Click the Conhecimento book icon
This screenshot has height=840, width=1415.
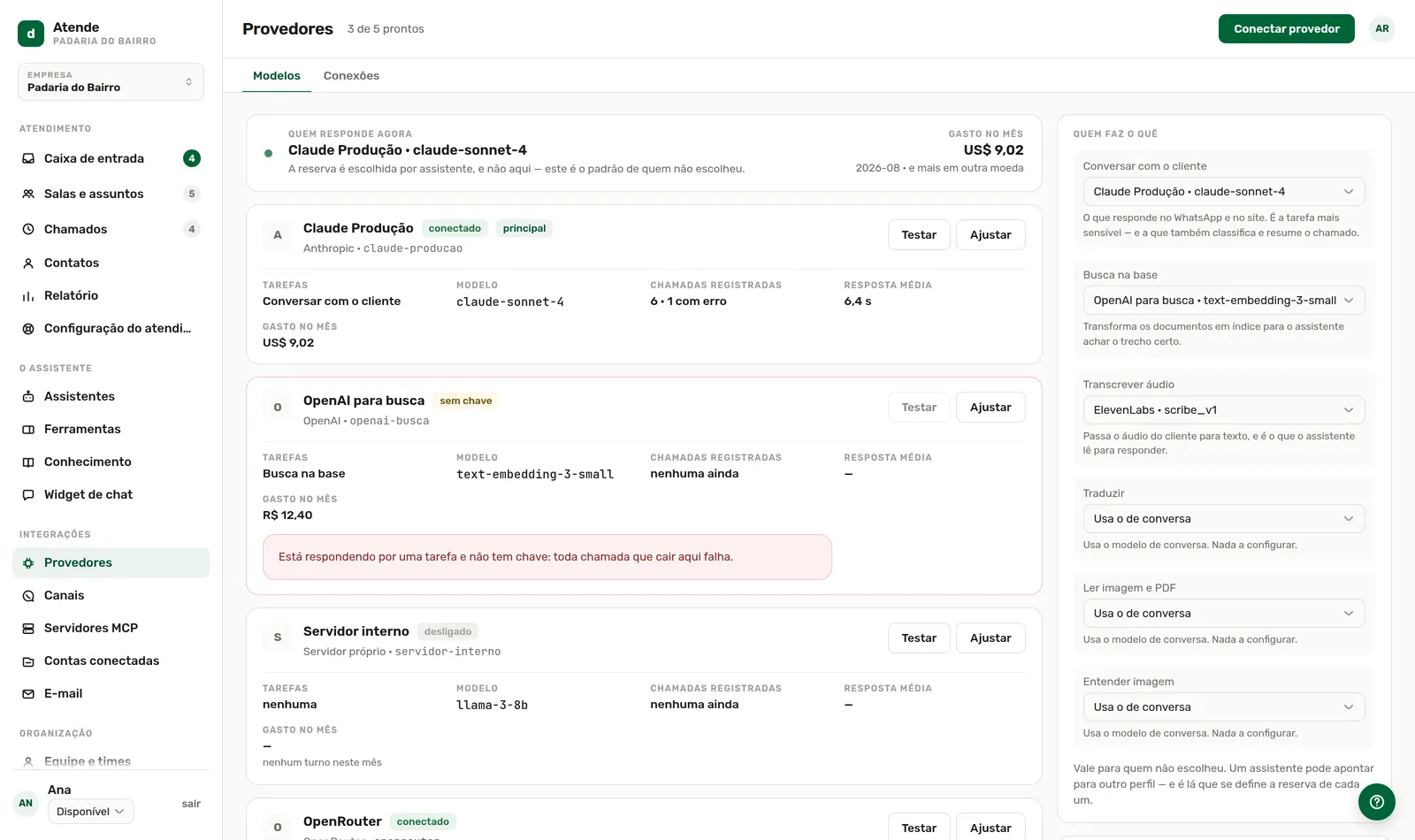(x=28, y=462)
